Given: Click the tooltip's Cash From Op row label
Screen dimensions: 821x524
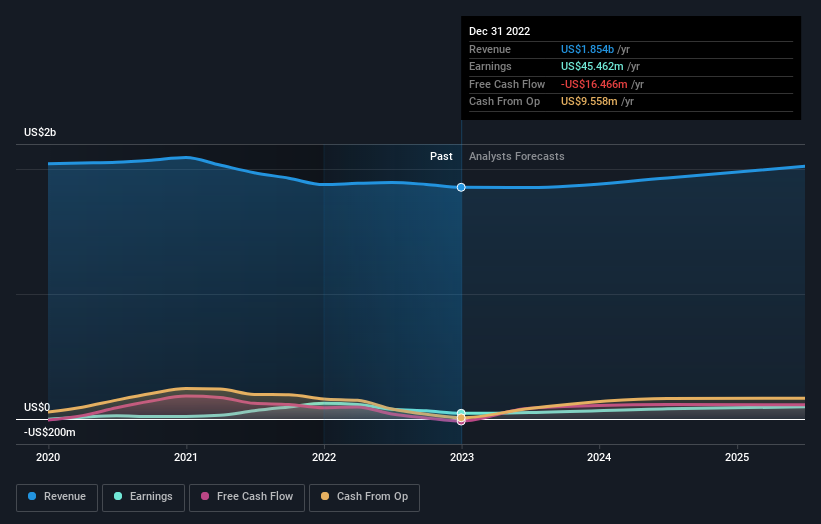Looking at the screenshot, I should 504,102.
